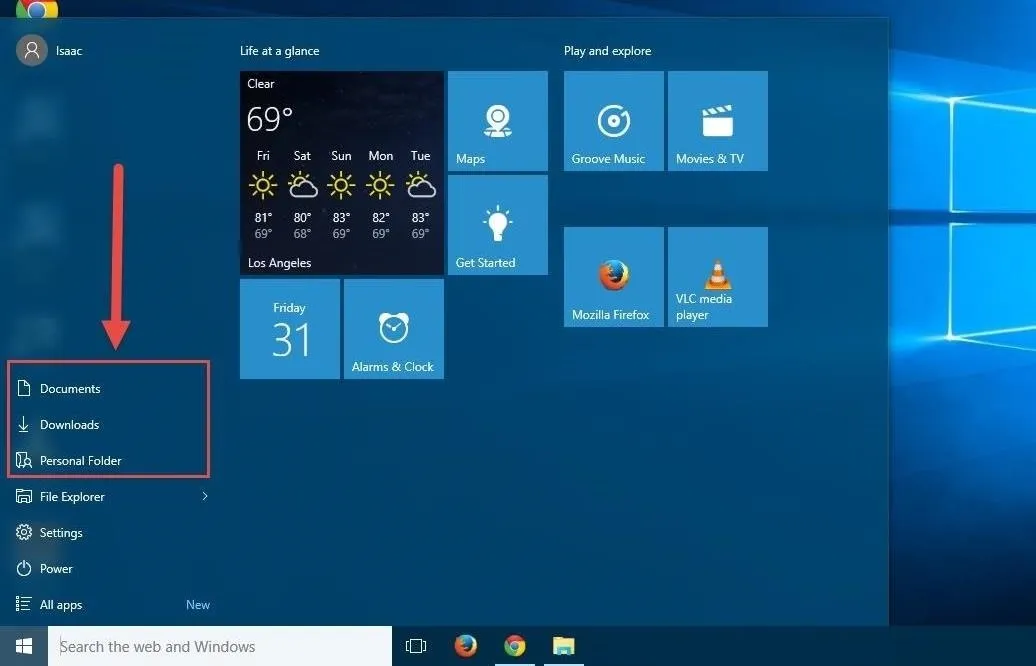Click the Tue forecast column
This screenshot has height=666, width=1036.
(421, 194)
